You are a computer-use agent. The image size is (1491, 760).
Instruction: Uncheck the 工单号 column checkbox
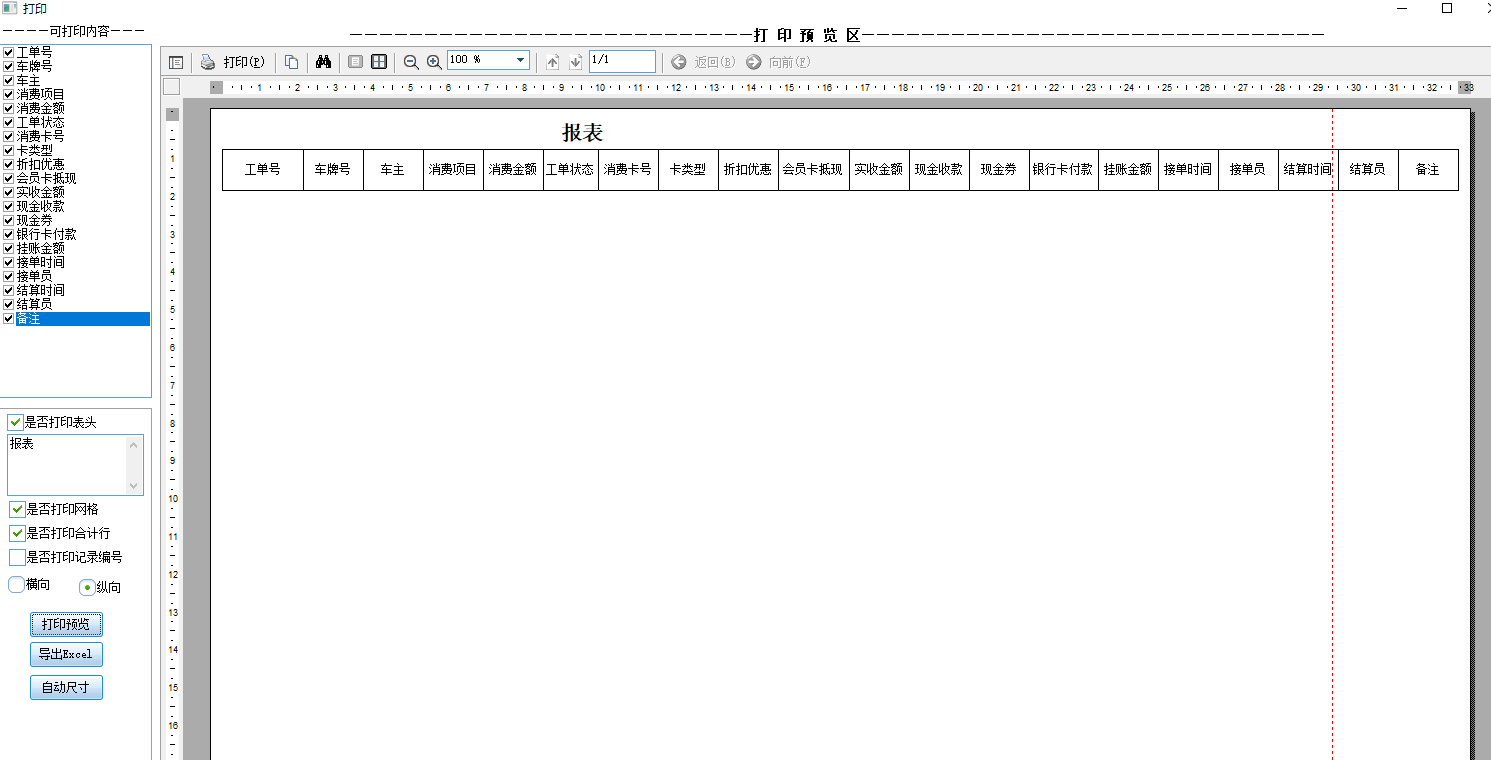tap(9, 52)
